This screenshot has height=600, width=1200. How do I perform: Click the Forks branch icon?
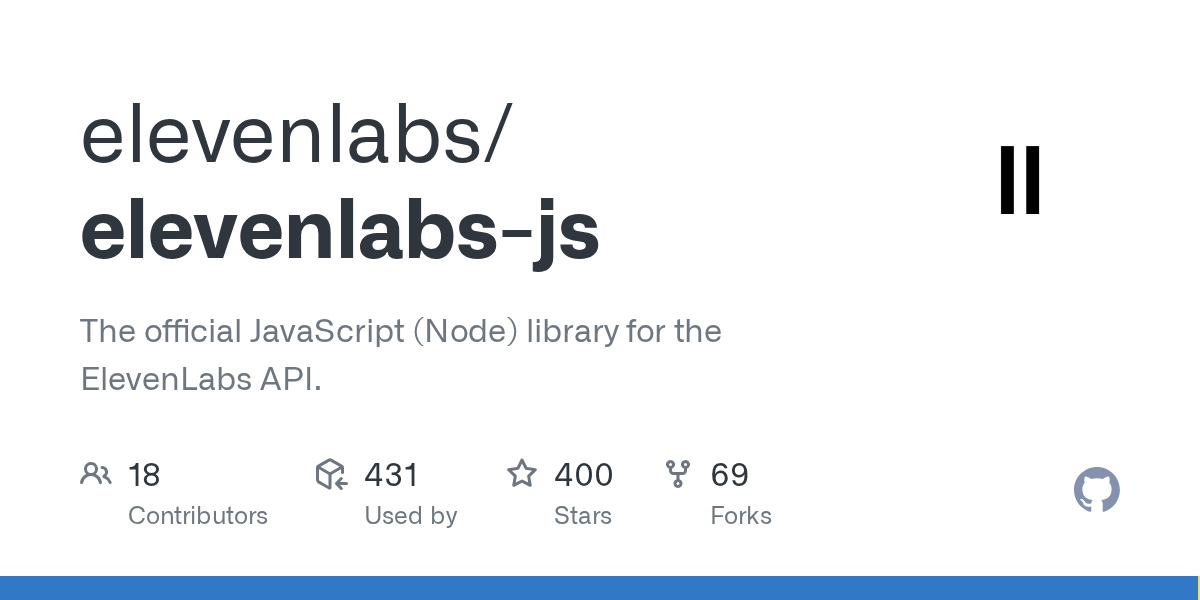[678, 474]
